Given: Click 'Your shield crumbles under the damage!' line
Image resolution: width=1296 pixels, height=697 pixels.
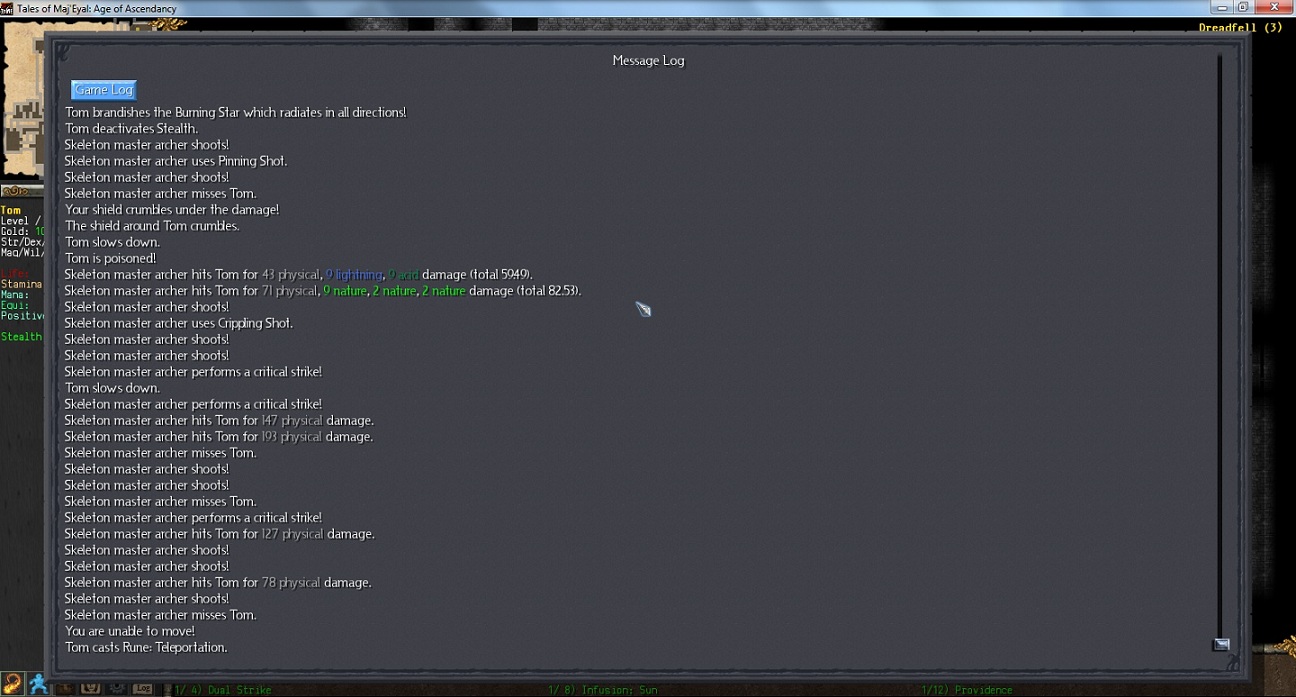Looking at the screenshot, I should (x=172, y=210).
